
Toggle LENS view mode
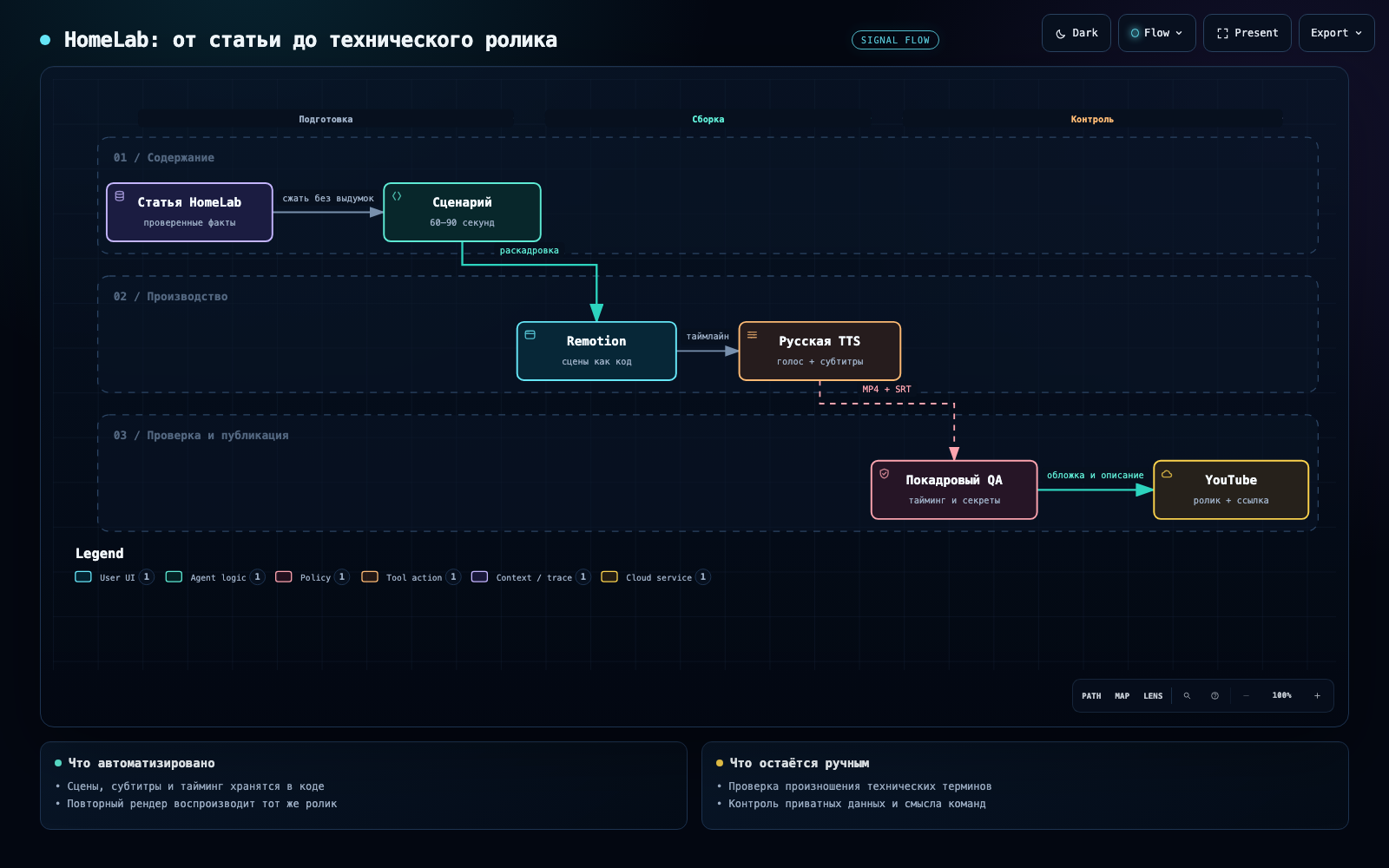1153,695
